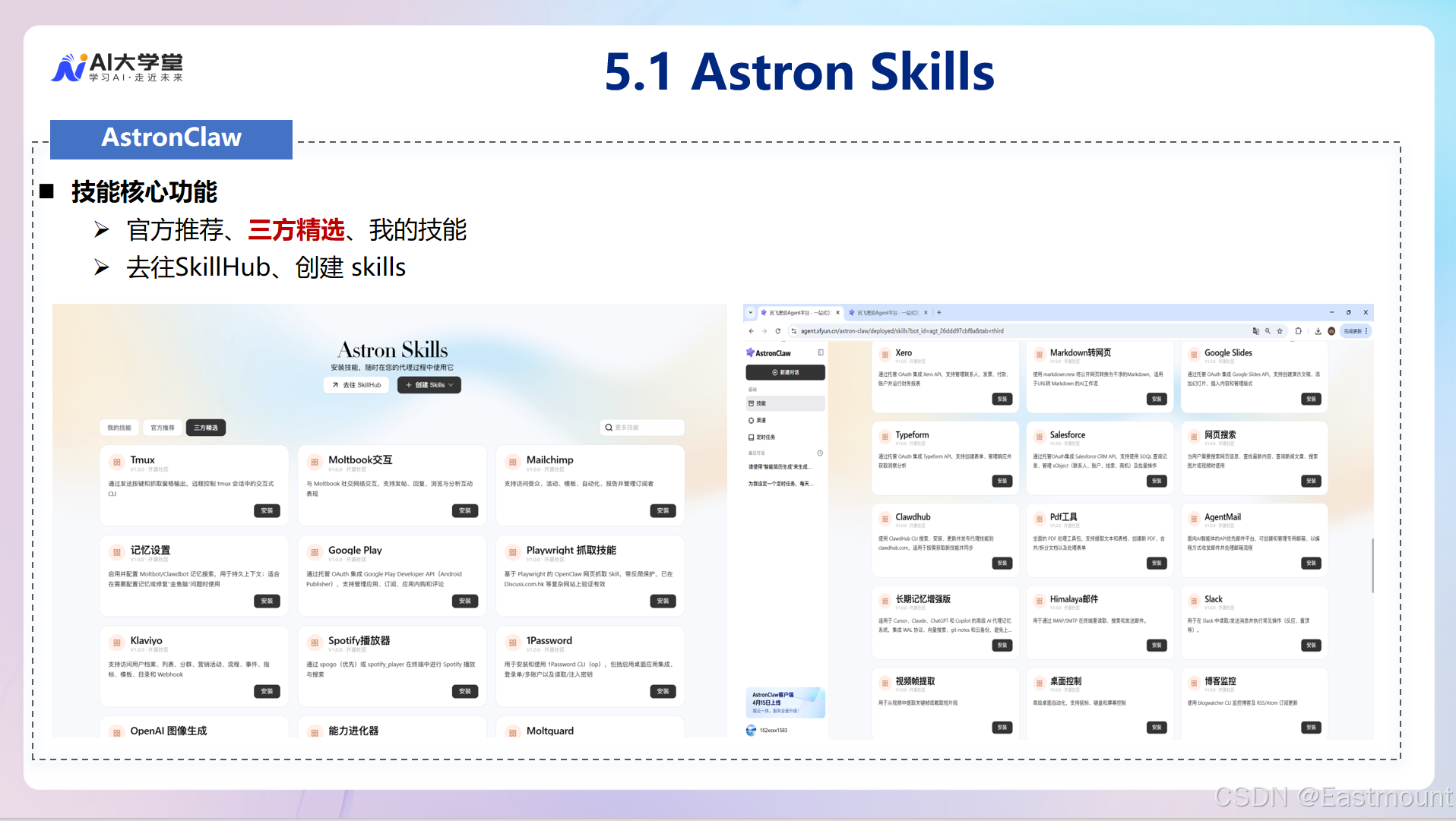This screenshot has width=1456, height=821.
Task: Click the Playwright 抓取技能 icon
Action: coord(513,552)
